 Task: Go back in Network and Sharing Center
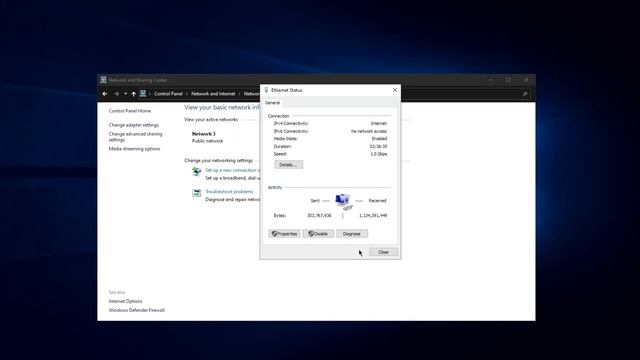point(105,94)
